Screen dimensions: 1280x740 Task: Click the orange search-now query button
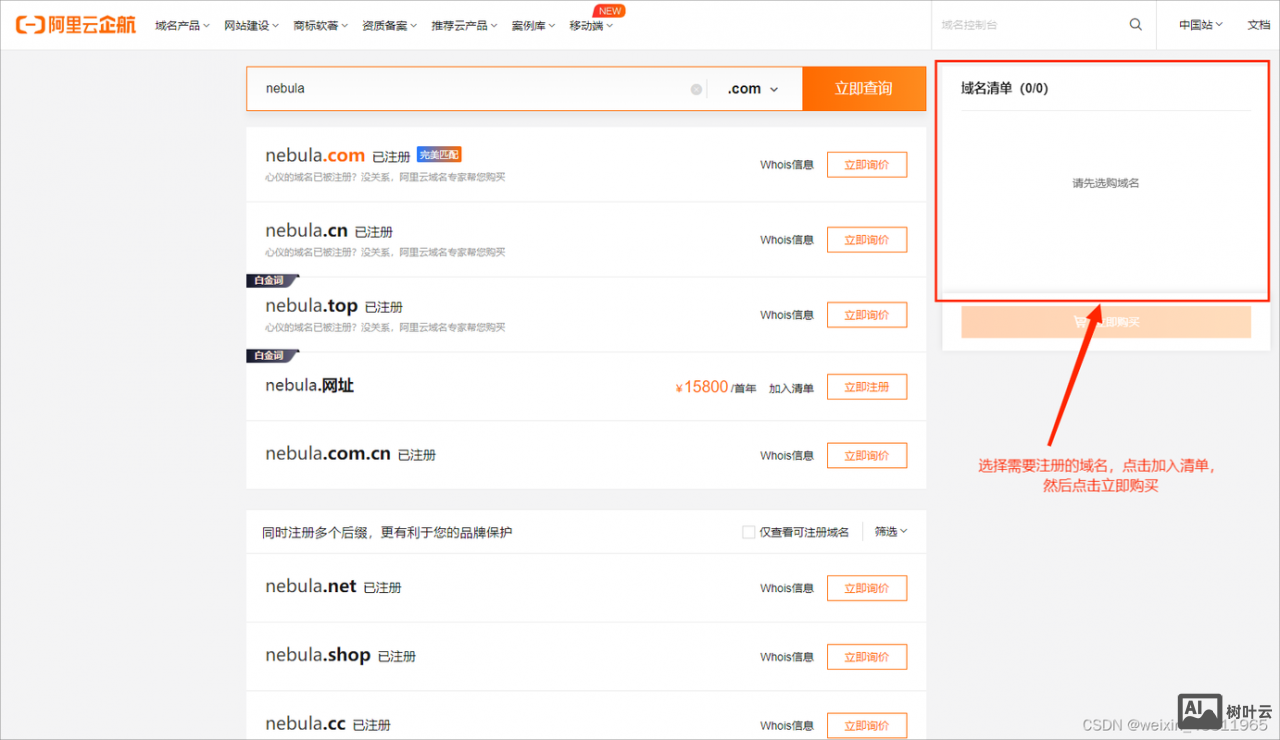[864, 89]
